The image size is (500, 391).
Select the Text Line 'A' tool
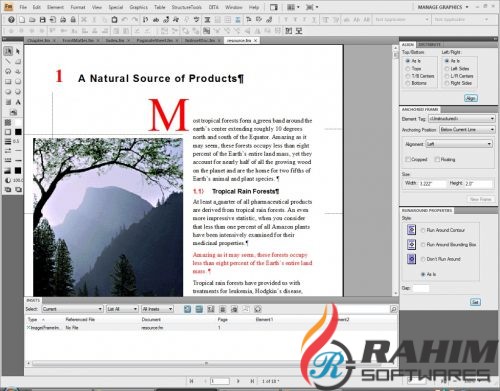pyautogui.click(x=18, y=102)
